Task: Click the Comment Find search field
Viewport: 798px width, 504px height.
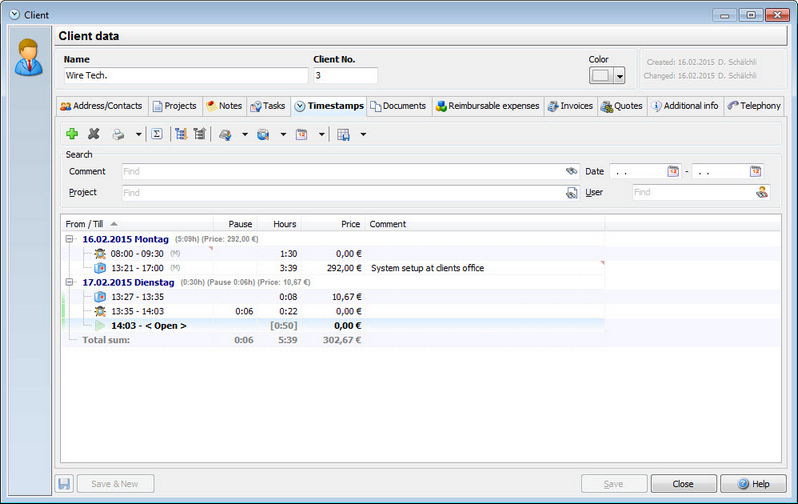Action: click(x=350, y=171)
